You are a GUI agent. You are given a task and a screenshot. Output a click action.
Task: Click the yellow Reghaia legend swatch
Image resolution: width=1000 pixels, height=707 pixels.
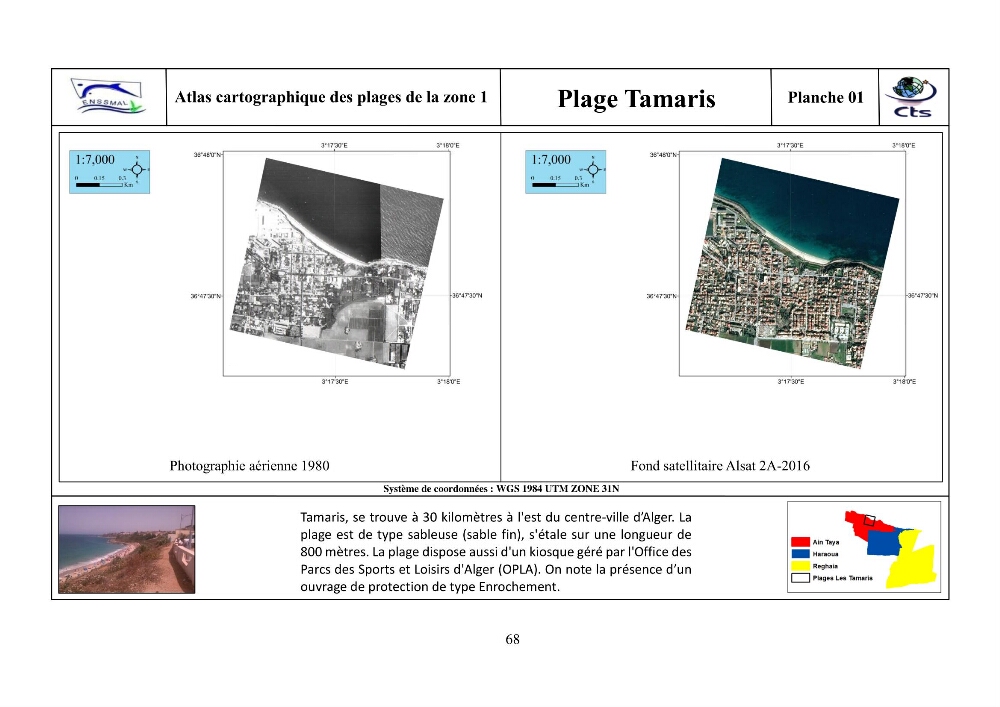800,566
